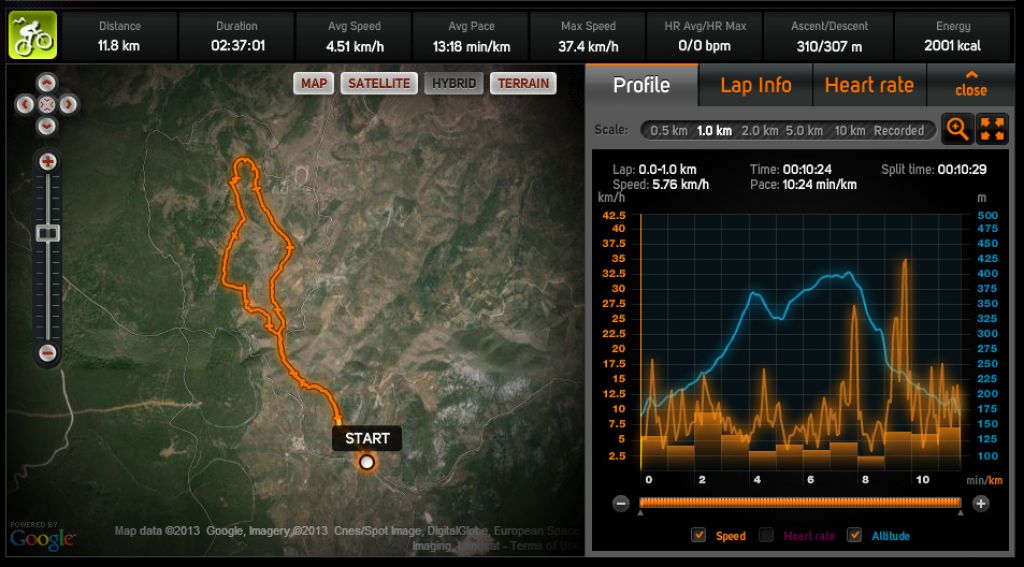
Task: Zoom in the map with plus
Action: click(47, 161)
